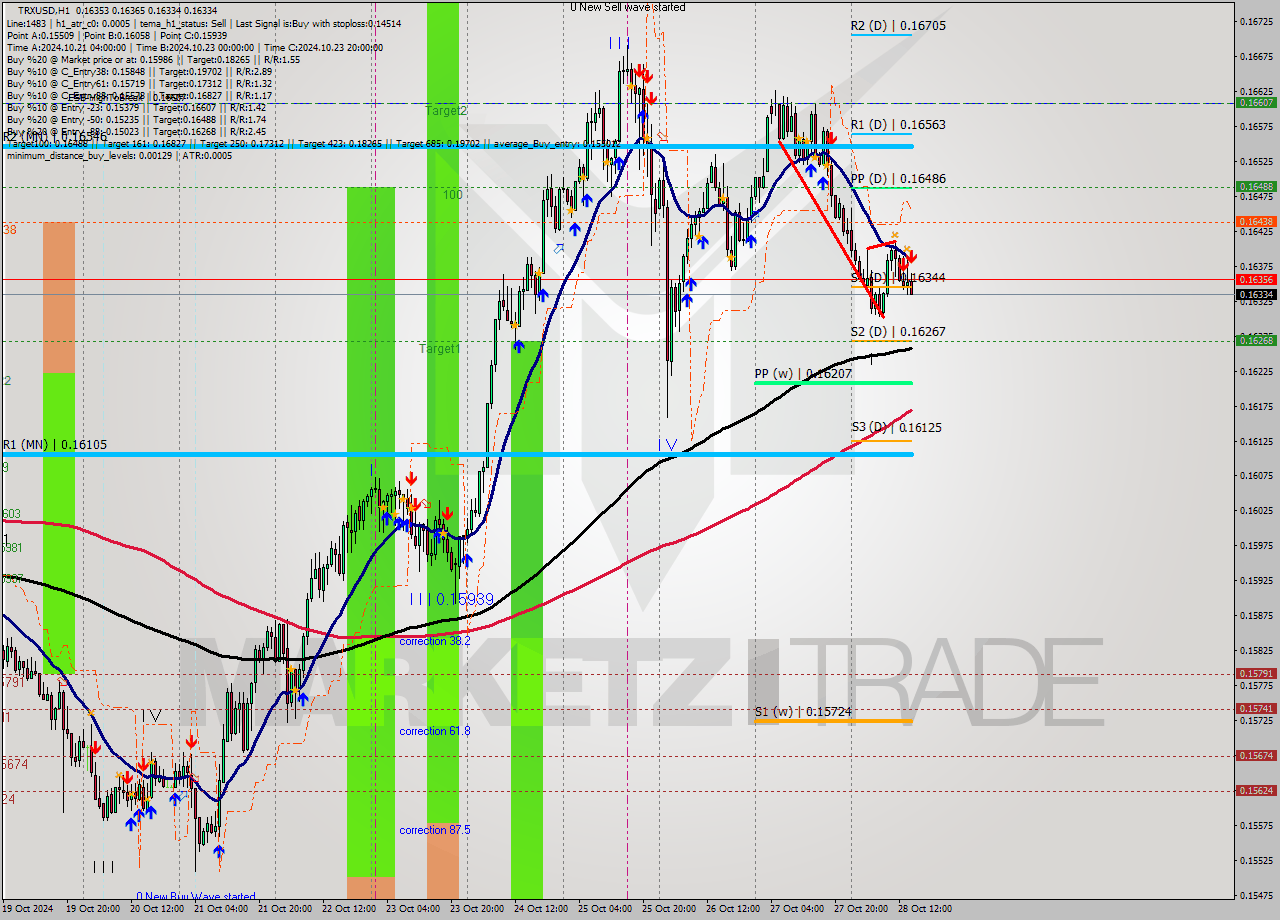Image resolution: width=1280 pixels, height=920 pixels.
Task: Click the '23 Oct 20:00' time axis label
Action: tap(477, 909)
